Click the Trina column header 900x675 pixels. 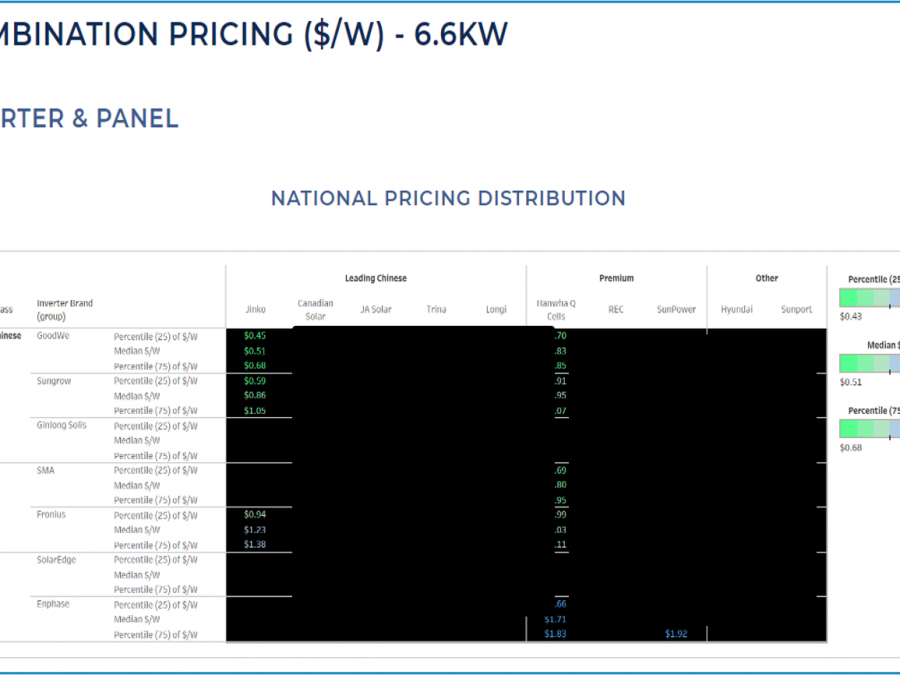coord(436,309)
